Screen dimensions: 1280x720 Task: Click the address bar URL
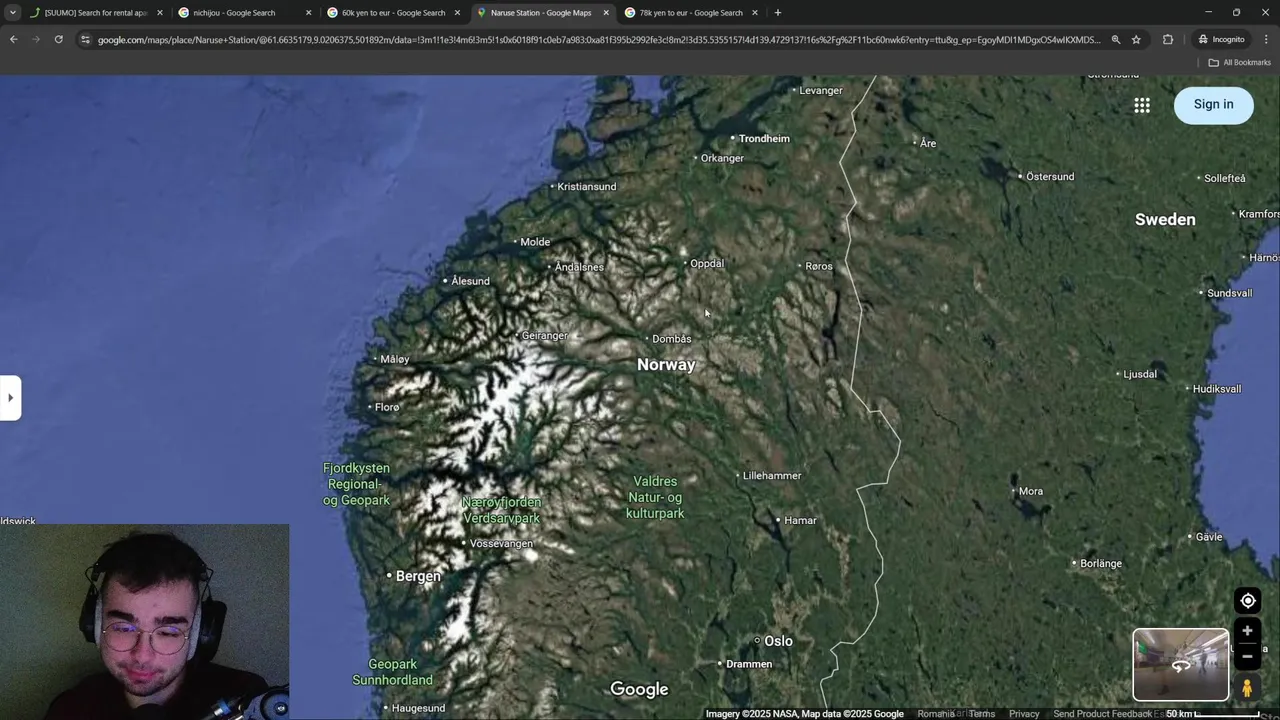[598, 40]
